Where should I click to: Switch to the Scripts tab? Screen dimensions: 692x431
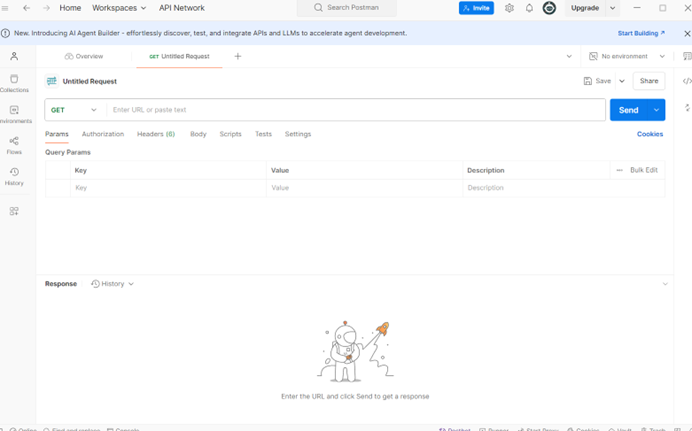230,134
